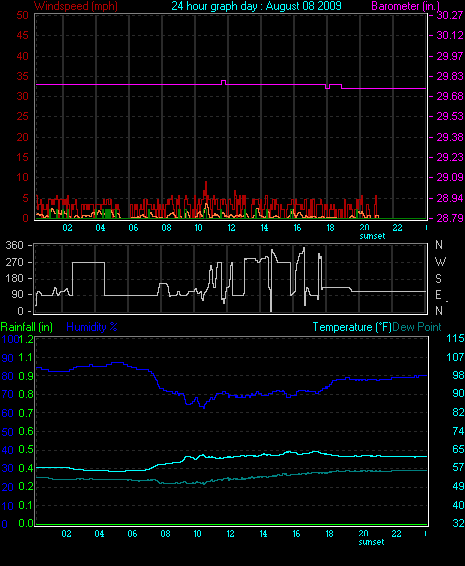Click the 30.27 barometer scale value
Image resolution: width=465 pixels, height=566 pixels.
pos(449,15)
